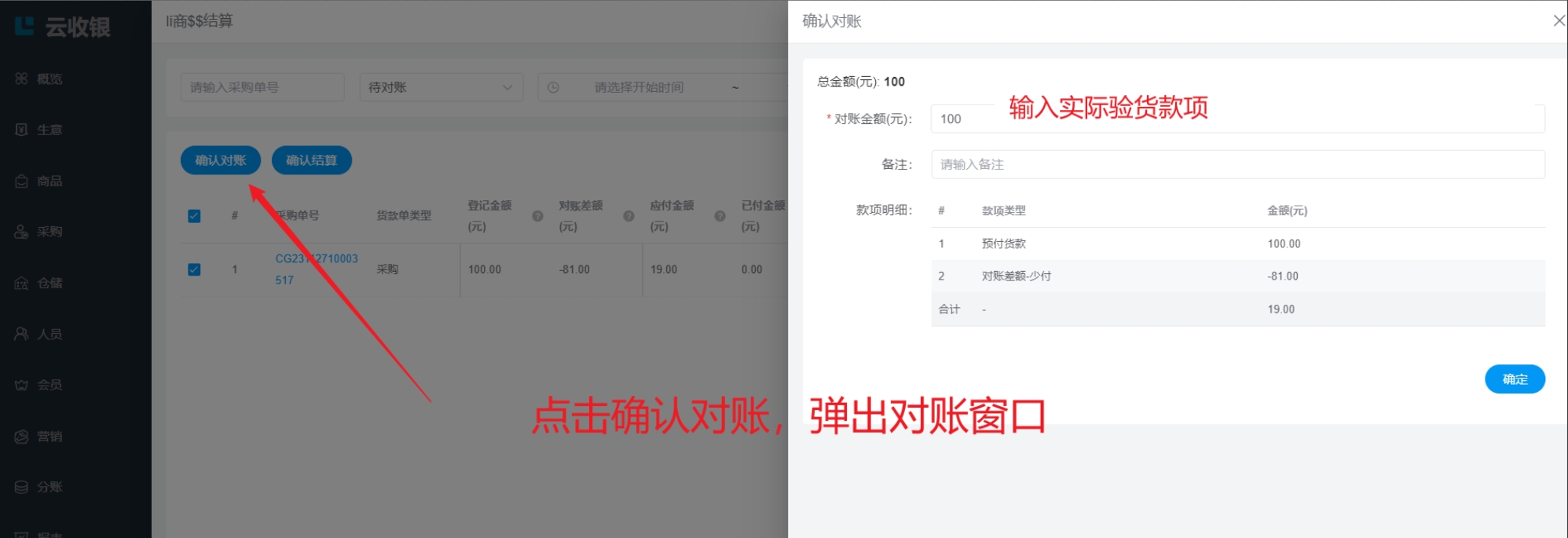Uncheck the checkbox for row 1
Image resolution: width=1568 pixels, height=538 pixels.
tap(194, 269)
